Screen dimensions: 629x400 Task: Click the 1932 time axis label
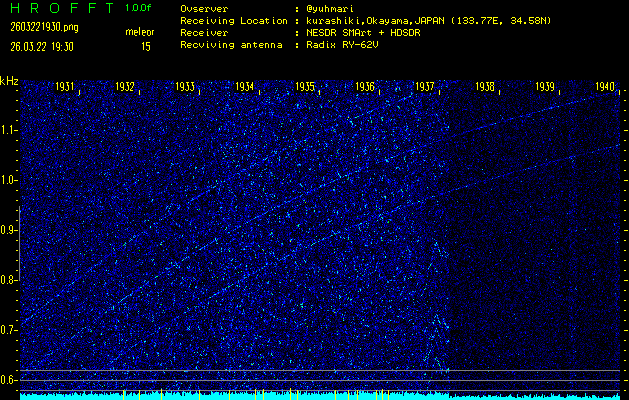[x=125, y=87]
